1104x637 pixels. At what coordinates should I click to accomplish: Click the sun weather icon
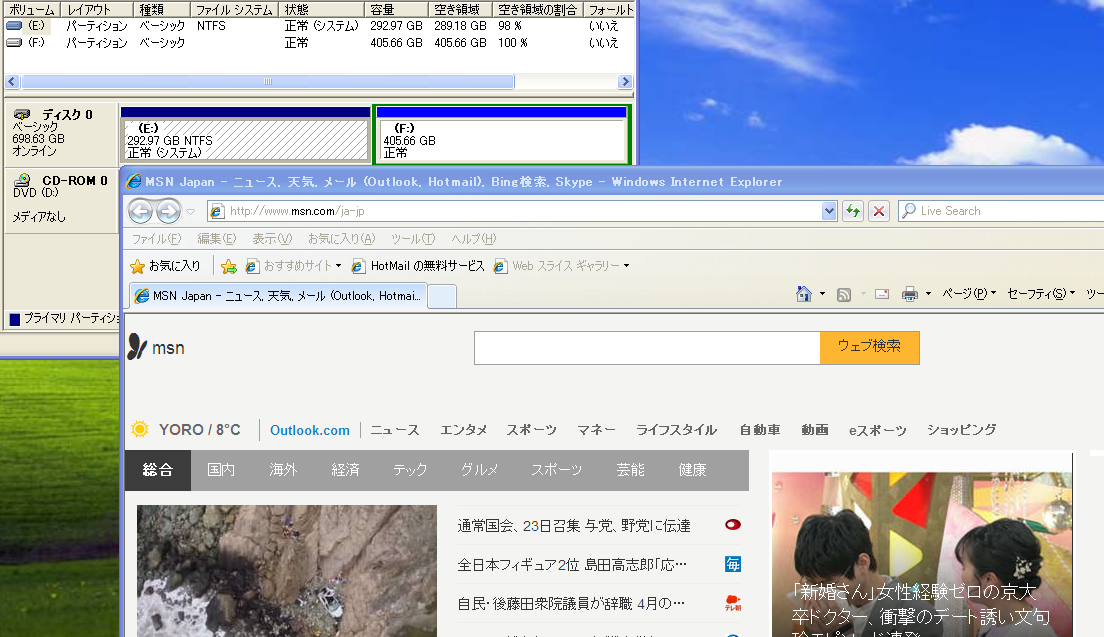(140, 429)
